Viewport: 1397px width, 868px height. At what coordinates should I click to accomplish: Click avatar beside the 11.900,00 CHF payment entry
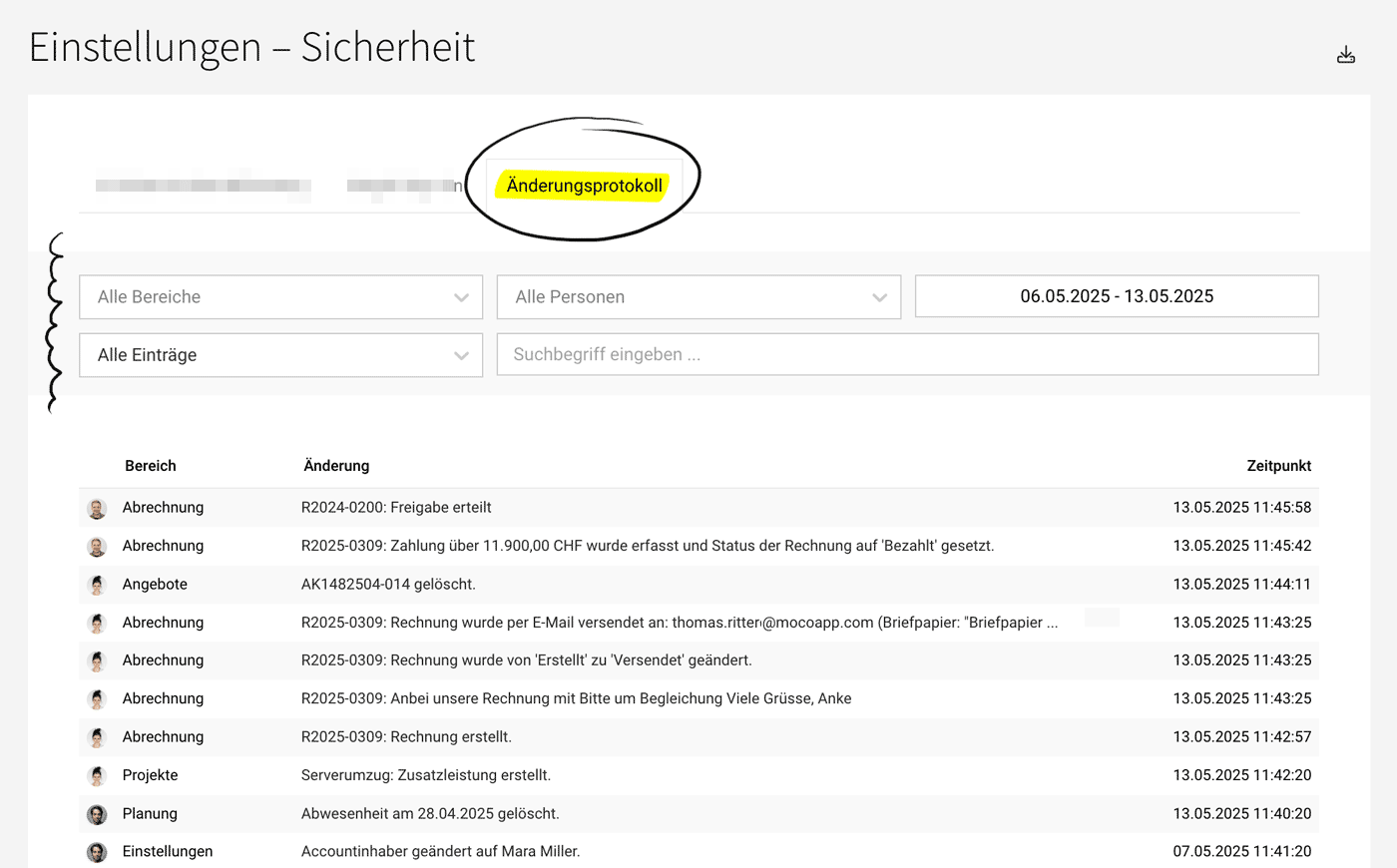97,547
